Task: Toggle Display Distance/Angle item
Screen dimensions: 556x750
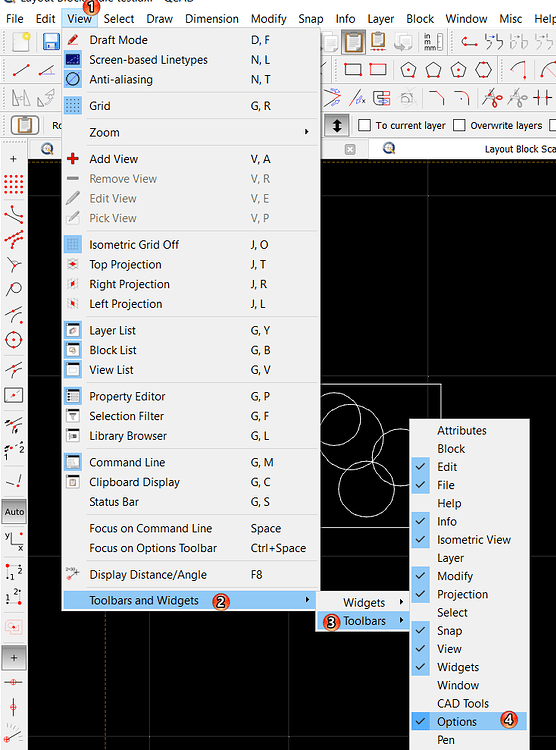Action: point(191,574)
